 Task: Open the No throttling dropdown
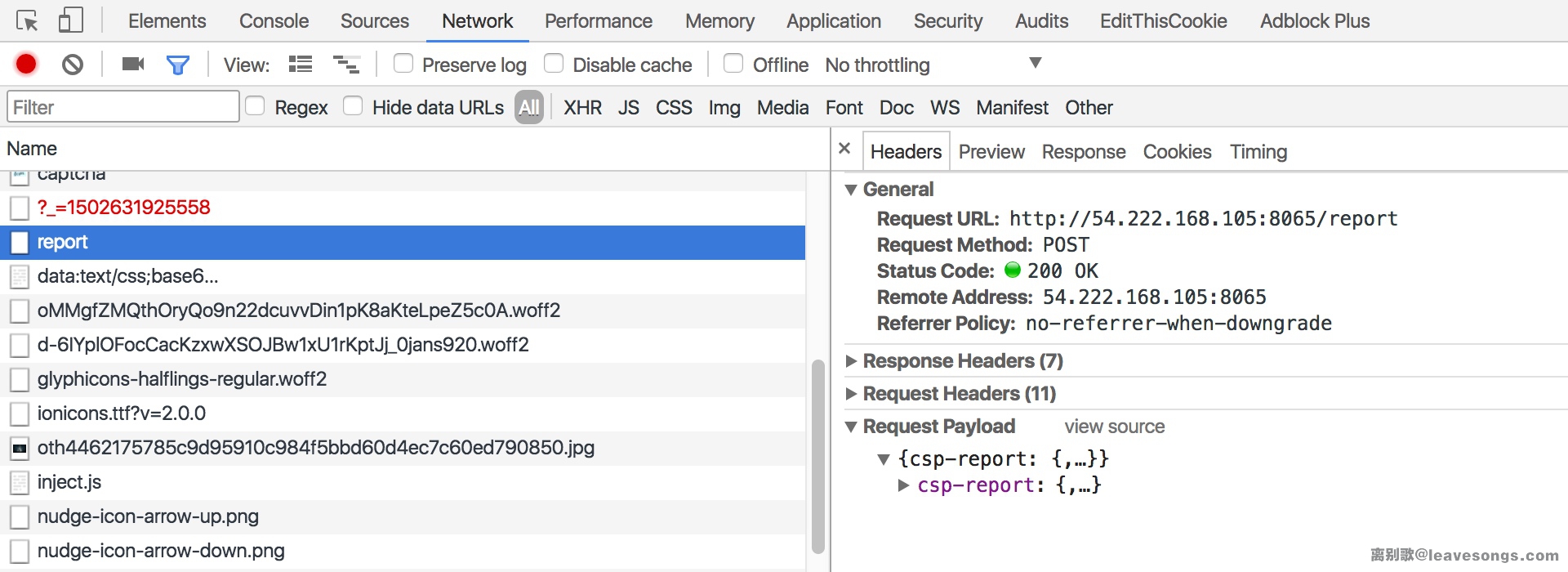[931, 65]
